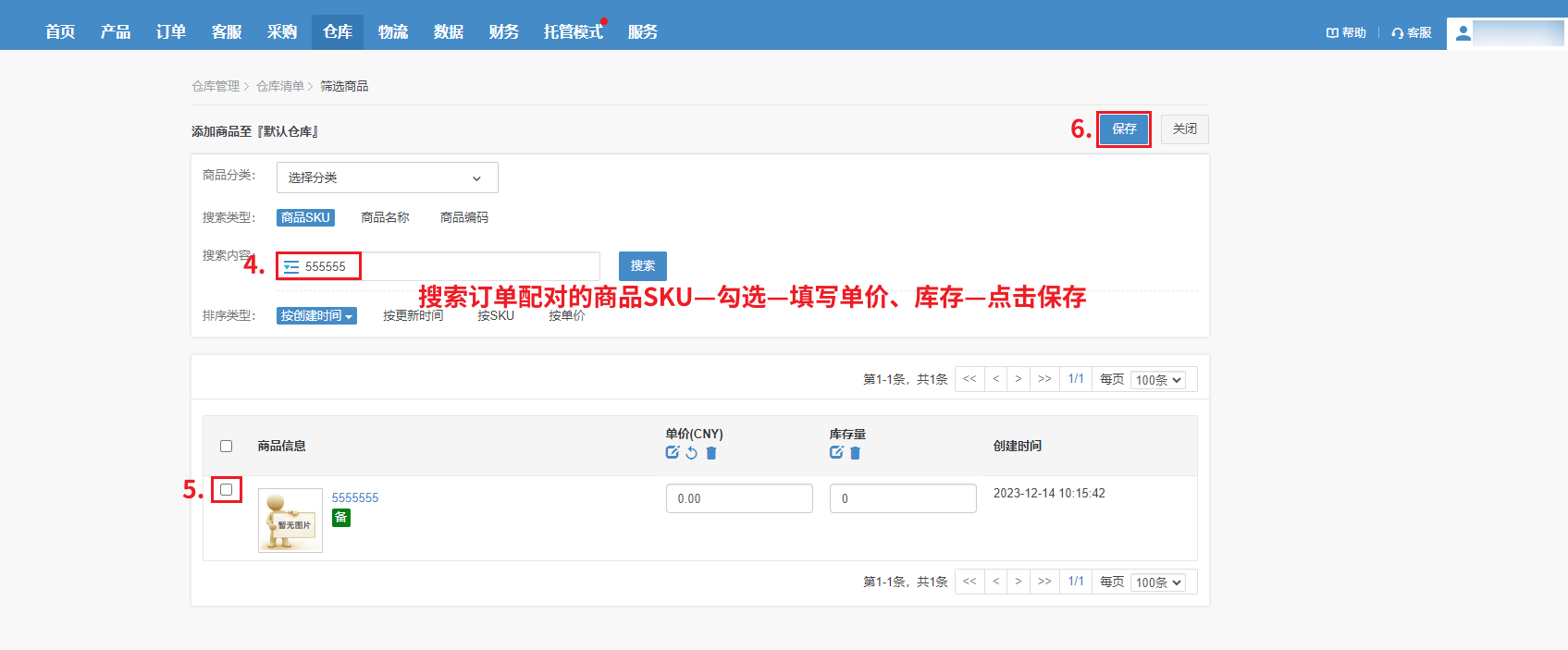Sort results by 按SKU

(x=496, y=315)
